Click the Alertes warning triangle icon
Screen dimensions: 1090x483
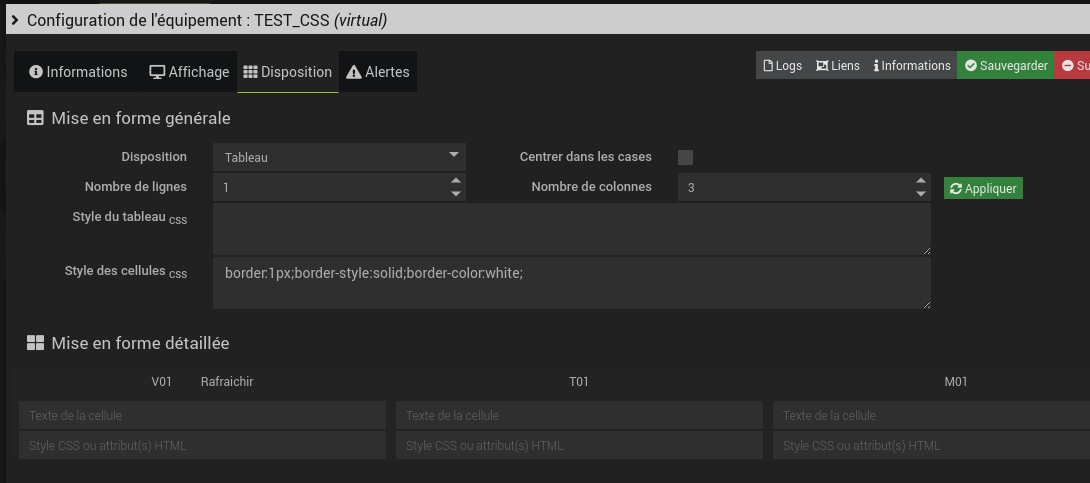tap(353, 72)
